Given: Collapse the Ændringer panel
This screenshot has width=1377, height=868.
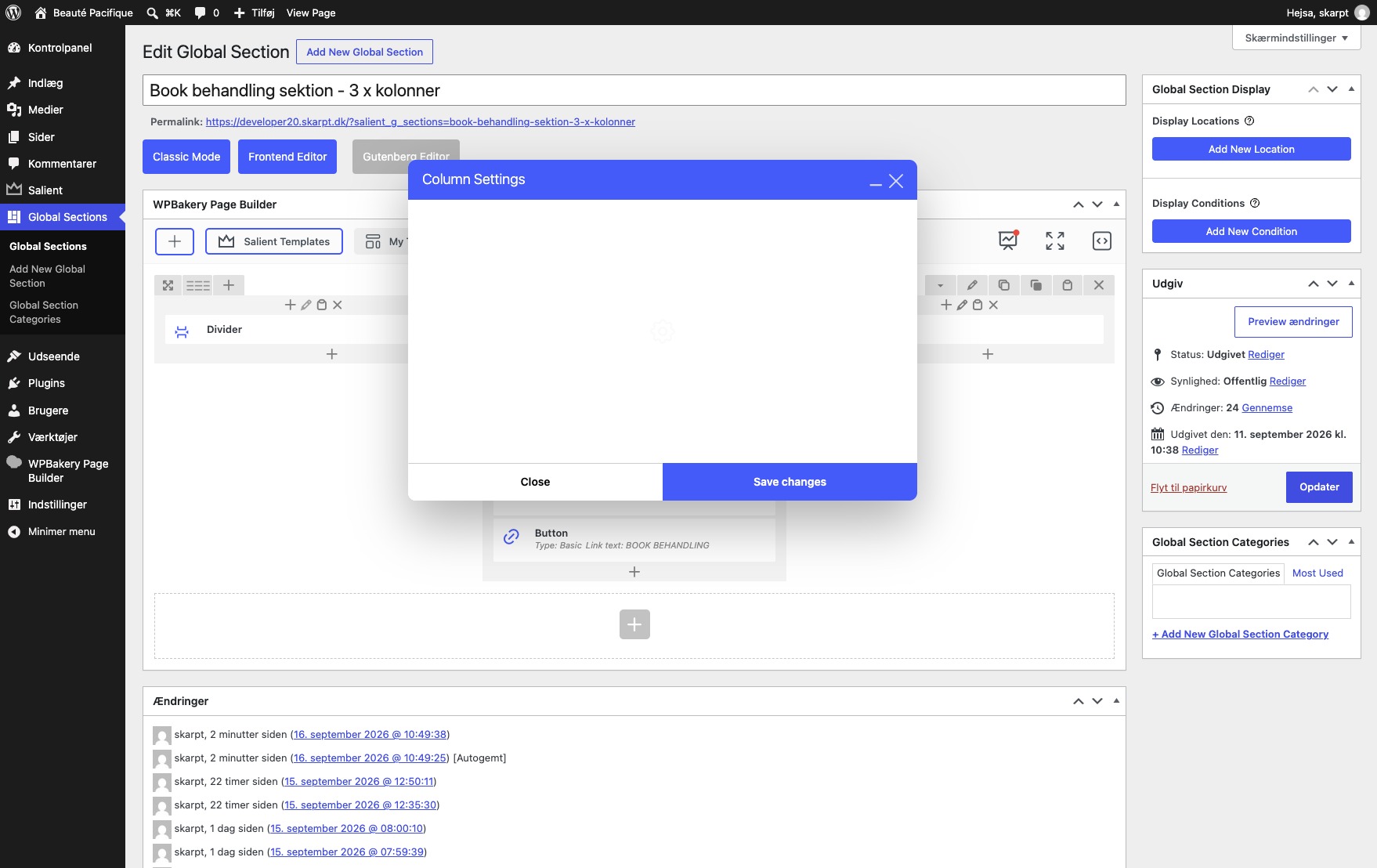Looking at the screenshot, I should coord(1116,701).
